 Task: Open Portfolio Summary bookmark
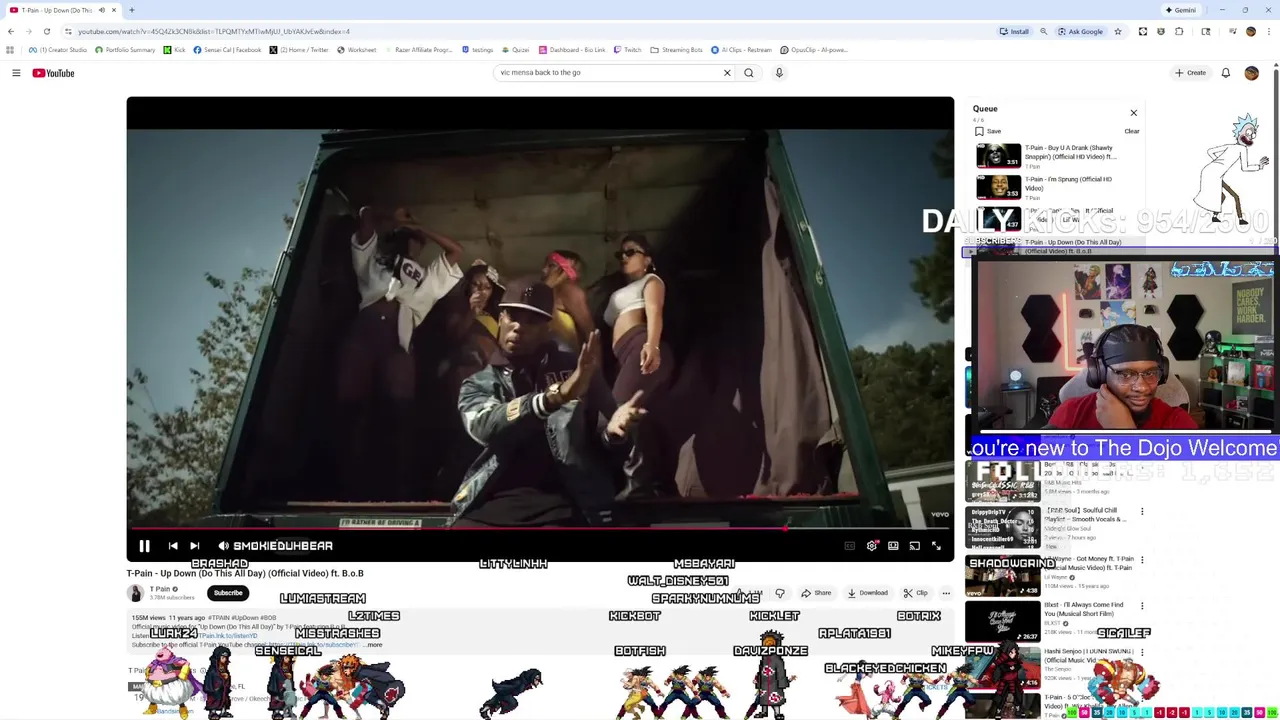point(125,50)
